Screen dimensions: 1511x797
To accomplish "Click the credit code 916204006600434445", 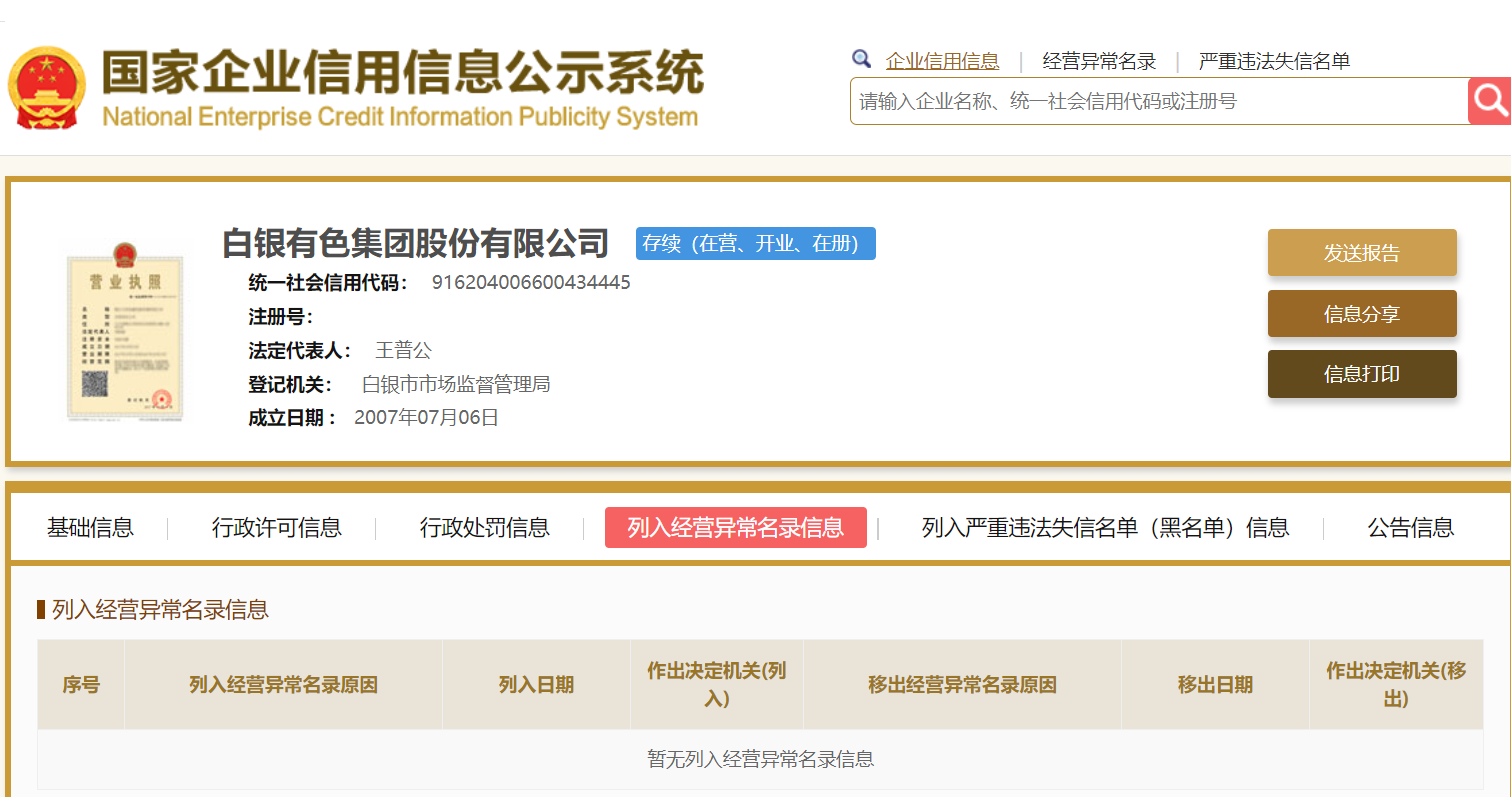I will coord(531,282).
